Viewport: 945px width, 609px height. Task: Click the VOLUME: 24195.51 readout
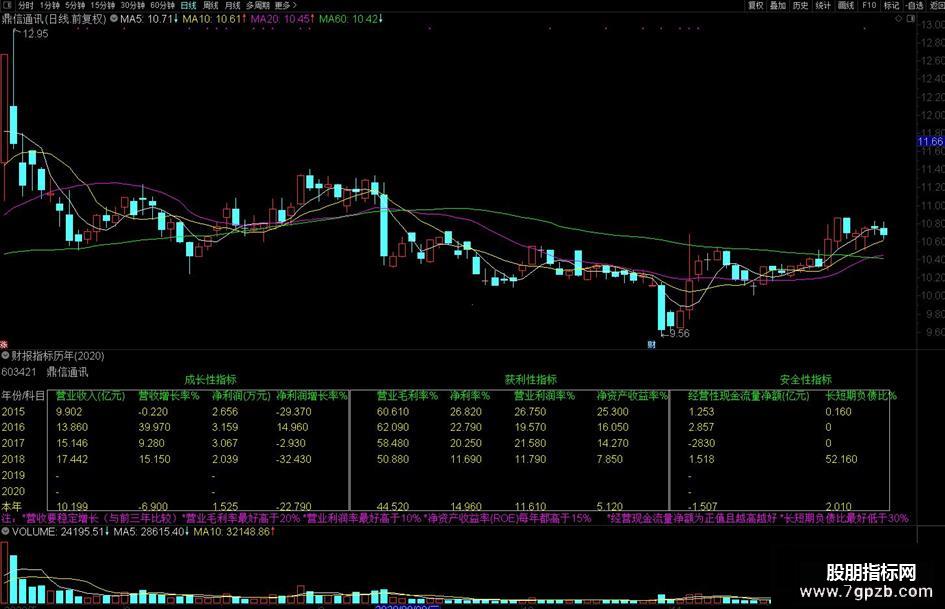[59, 532]
